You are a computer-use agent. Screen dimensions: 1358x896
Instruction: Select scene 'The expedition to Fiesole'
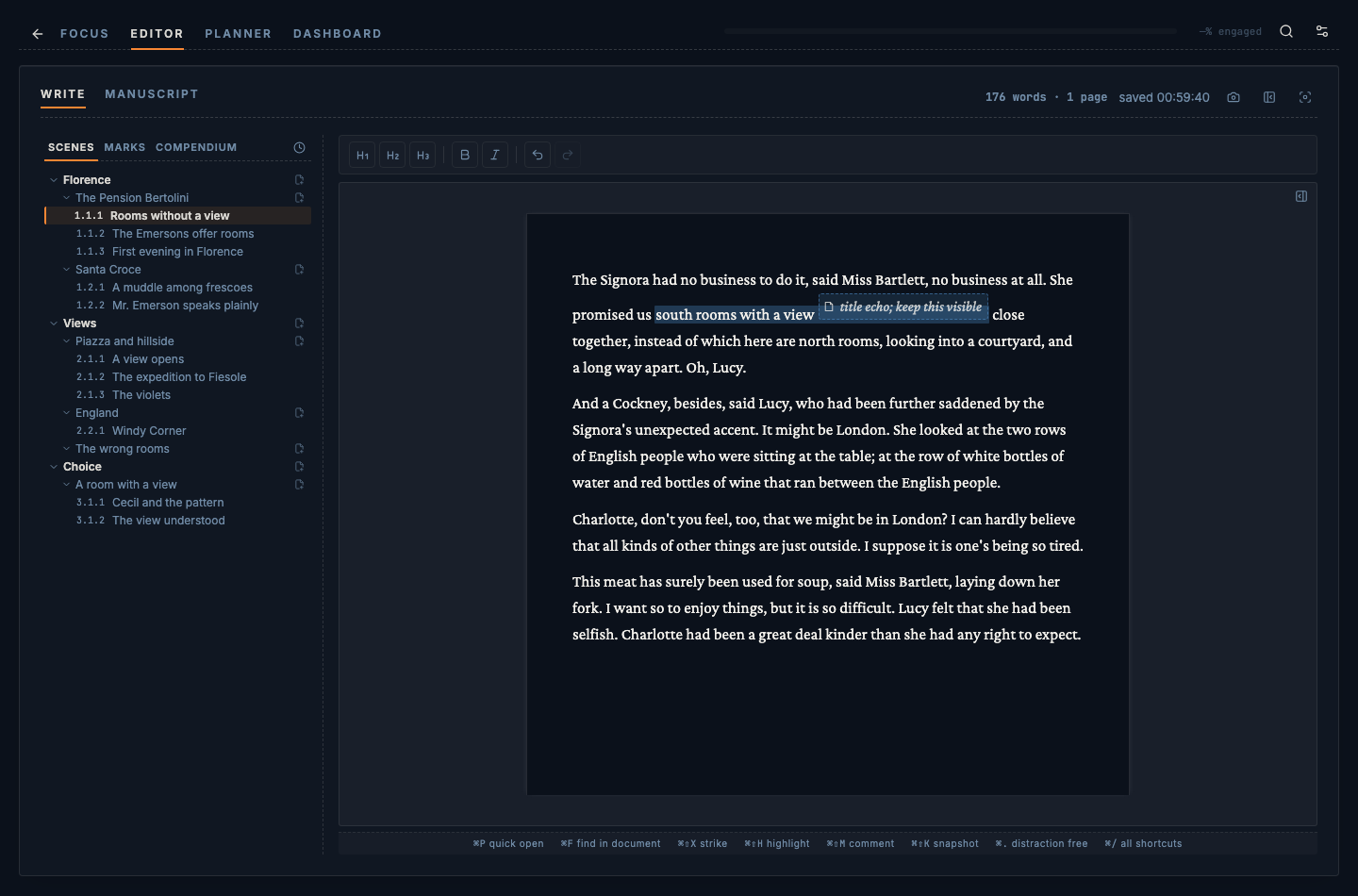(x=179, y=377)
